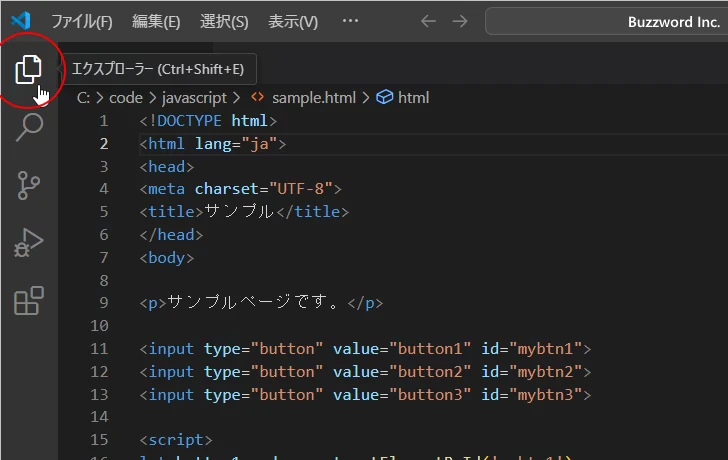Open the 編集(E) menu
728x460 pixels.
coord(156,21)
